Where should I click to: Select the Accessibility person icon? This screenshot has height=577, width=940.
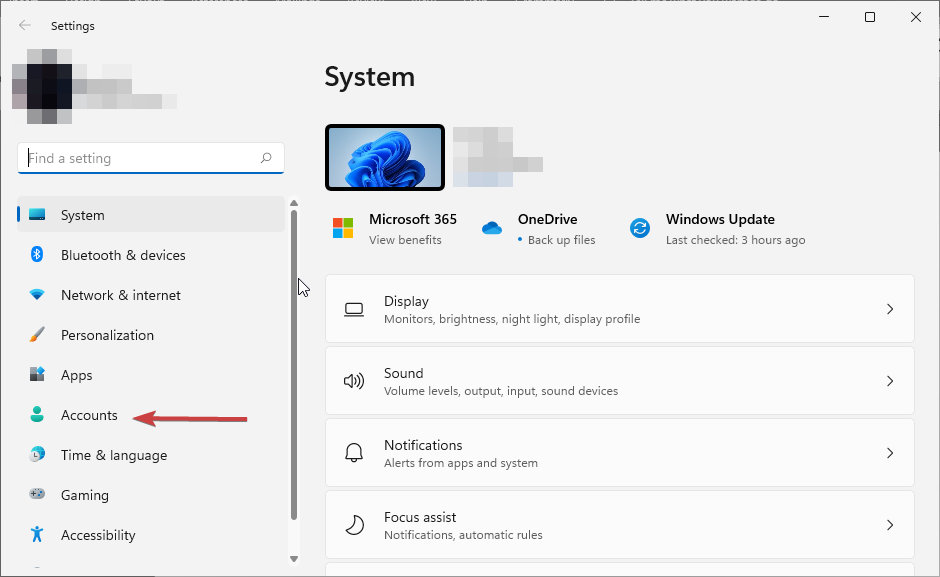pyautogui.click(x=38, y=535)
